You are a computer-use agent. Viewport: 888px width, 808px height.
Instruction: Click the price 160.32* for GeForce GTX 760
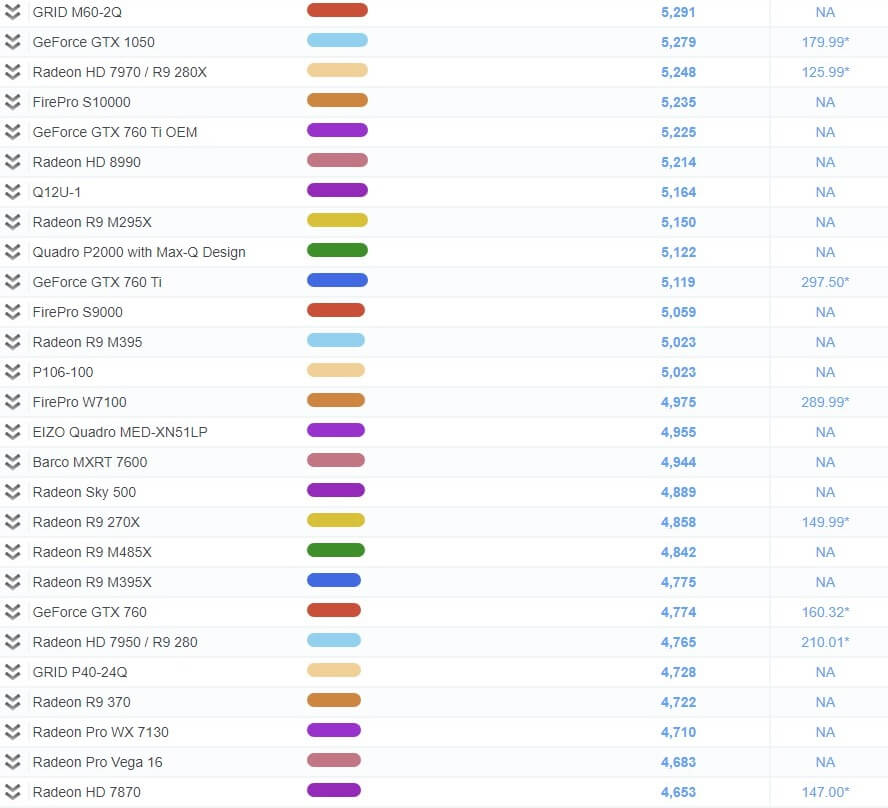pyautogui.click(x=825, y=612)
